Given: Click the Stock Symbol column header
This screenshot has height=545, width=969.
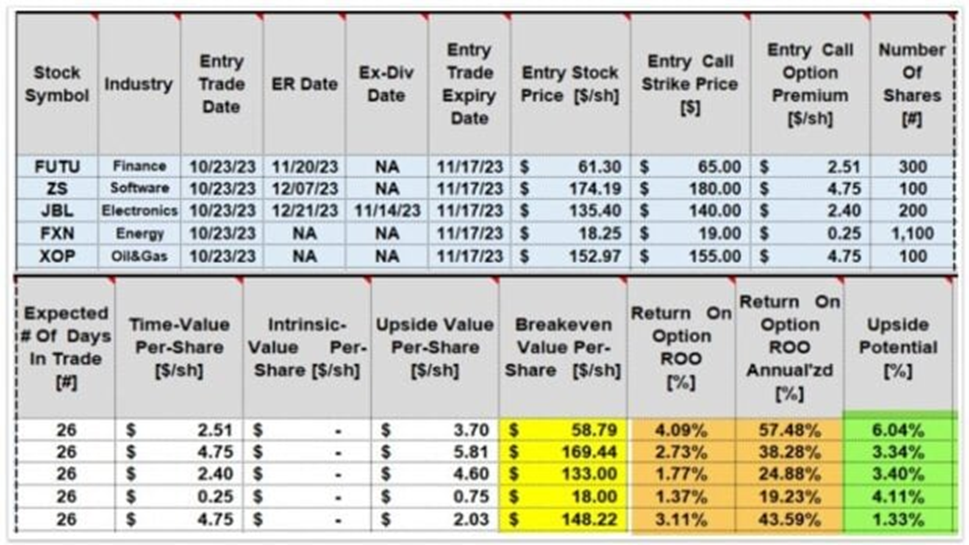Looking at the screenshot, I should (x=57, y=84).
